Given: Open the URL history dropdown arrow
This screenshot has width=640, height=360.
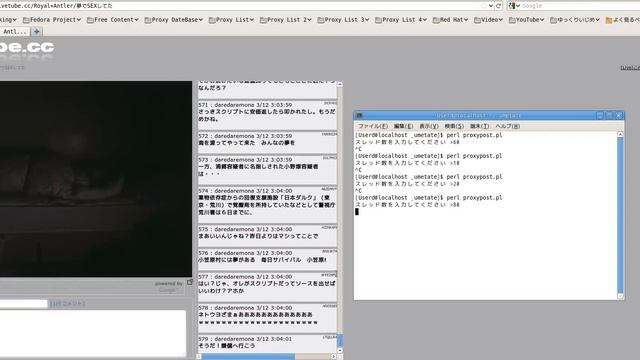Looking at the screenshot, I should [x=491, y=6].
